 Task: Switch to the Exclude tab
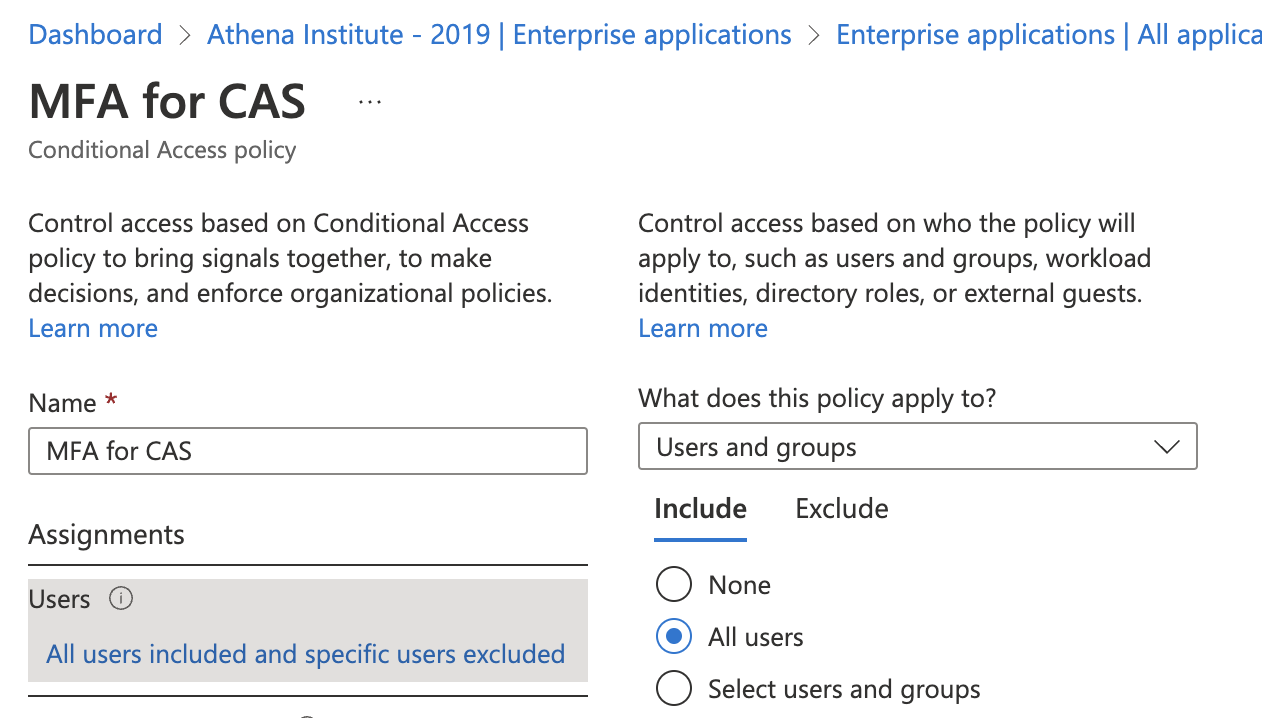click(x=841, y=509)
